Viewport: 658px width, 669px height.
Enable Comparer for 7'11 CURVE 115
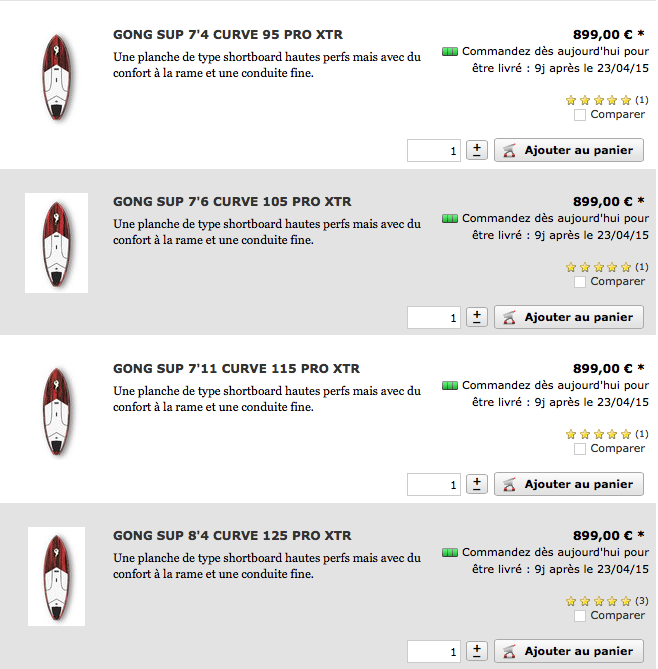[x=580, y=449]
